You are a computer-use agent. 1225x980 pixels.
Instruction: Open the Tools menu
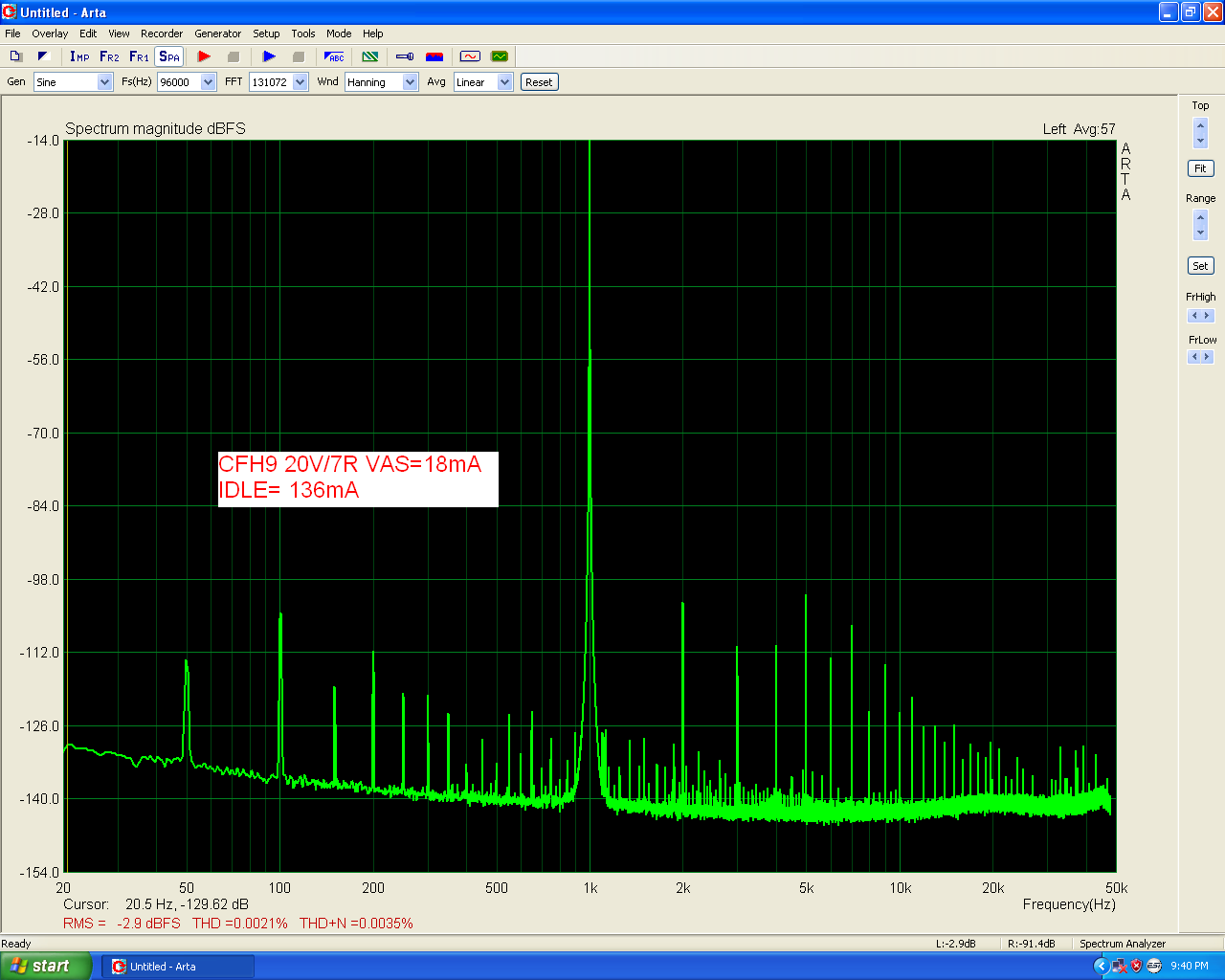tap(303, 33)
